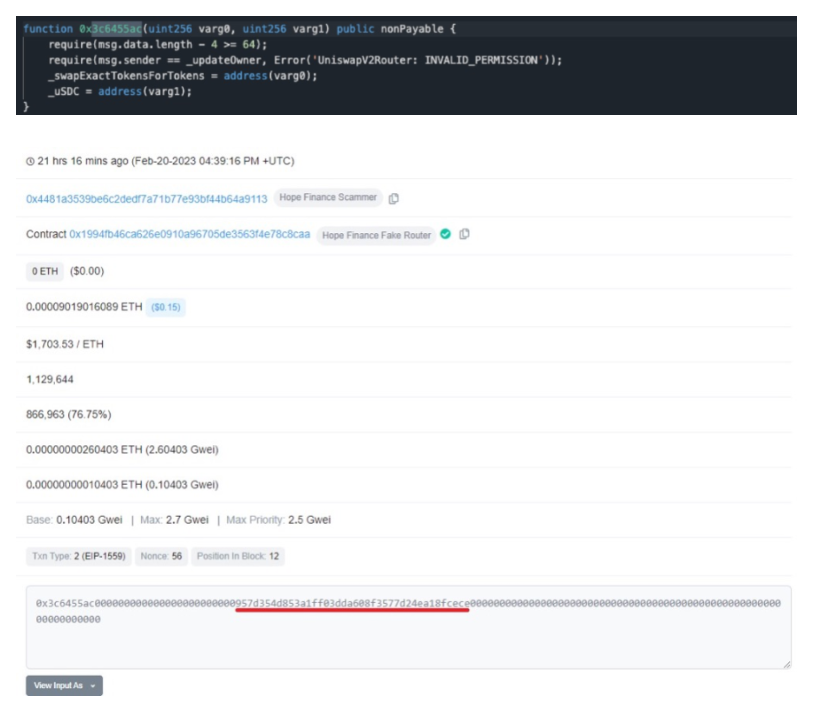The height and width of the screenshot is (714, 833).
Task: Click the green verified checkmark icon
Action: [446, 234]
